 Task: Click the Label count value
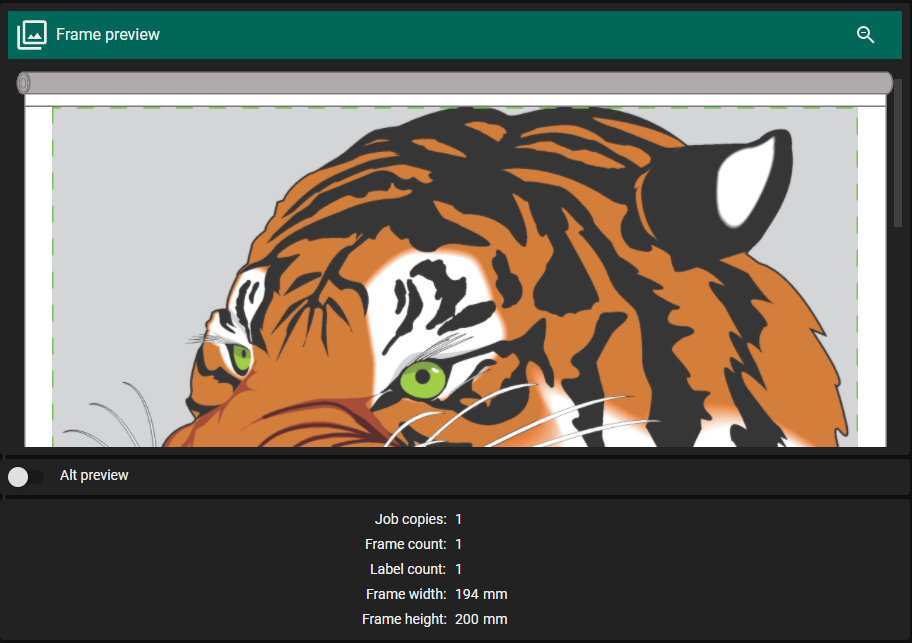[x=459, y=569]
